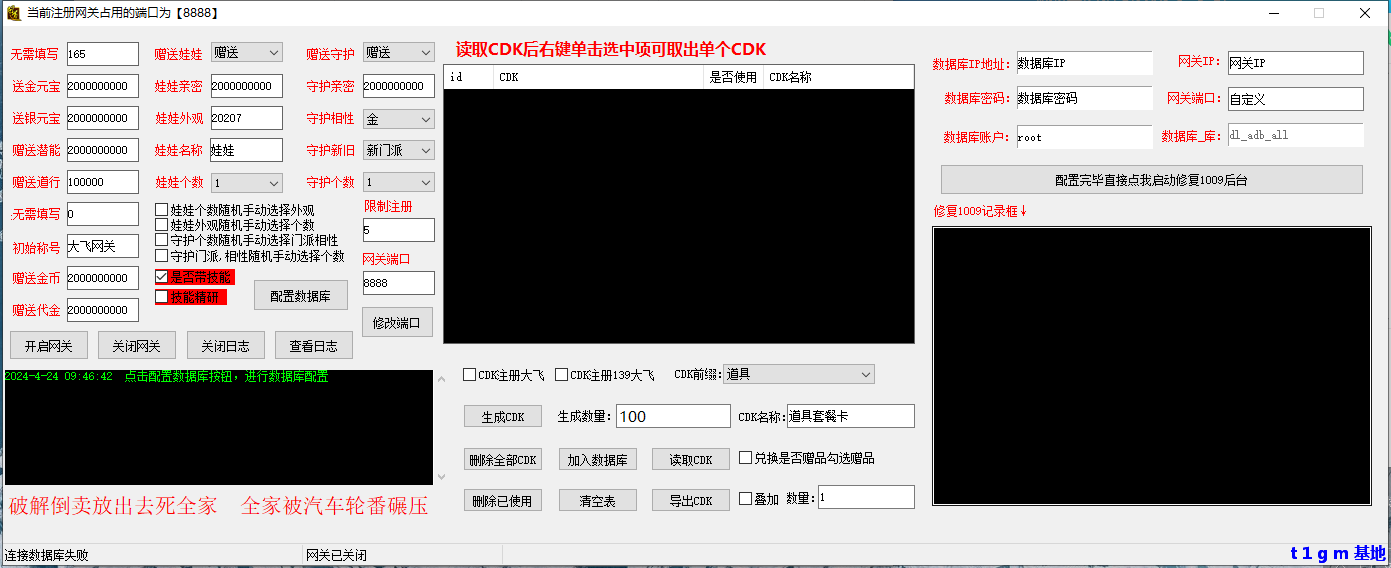Check the CDK注册大飞 option
1391x568 pixels.
click(x=470, y=375)
